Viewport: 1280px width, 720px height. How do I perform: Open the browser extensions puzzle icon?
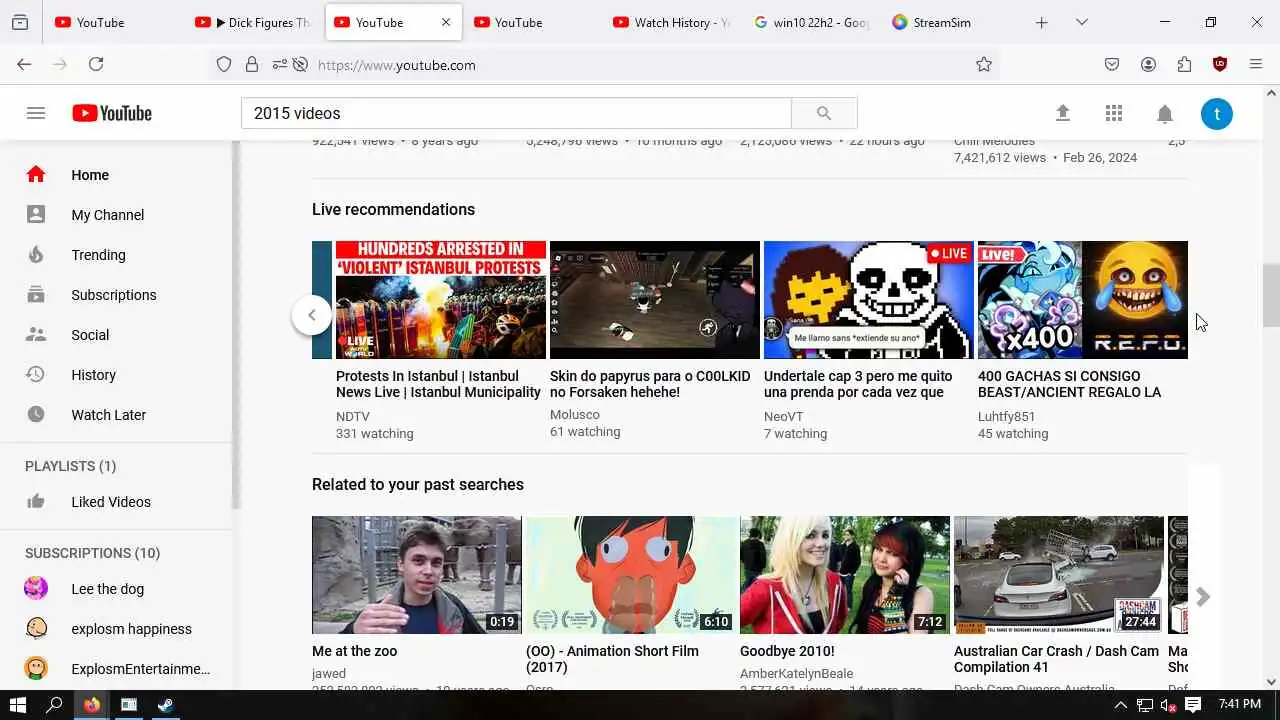click(1184, 64)
